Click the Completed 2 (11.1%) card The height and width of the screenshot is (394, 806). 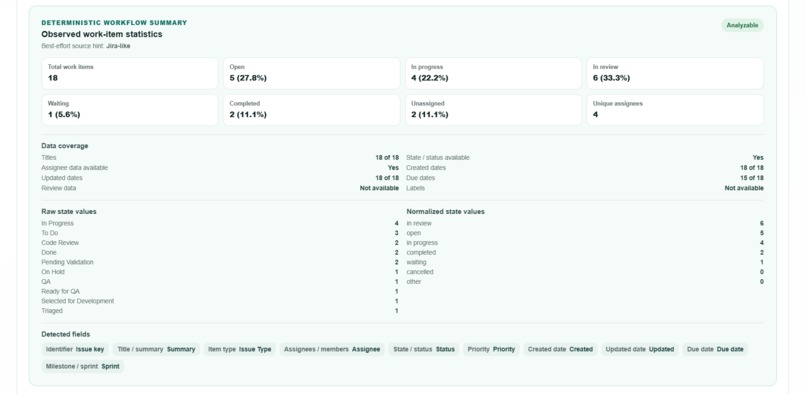click(x=312, y=110)
